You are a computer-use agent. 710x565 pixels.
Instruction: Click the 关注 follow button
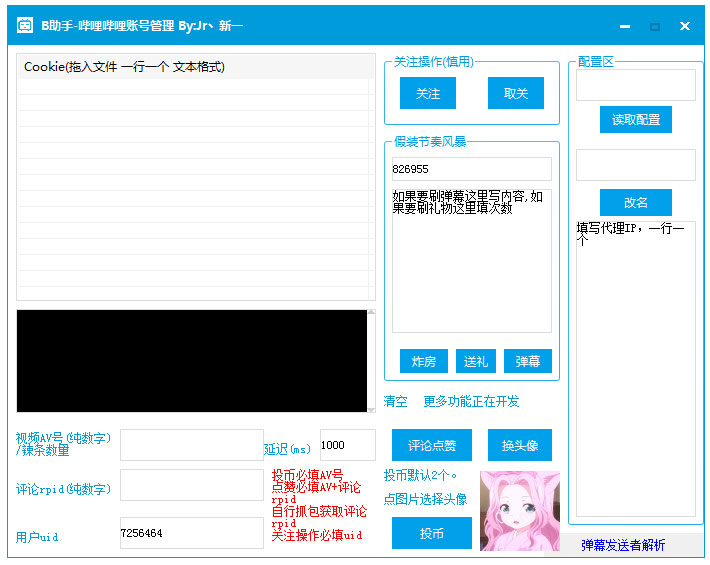tap(427, 93)
